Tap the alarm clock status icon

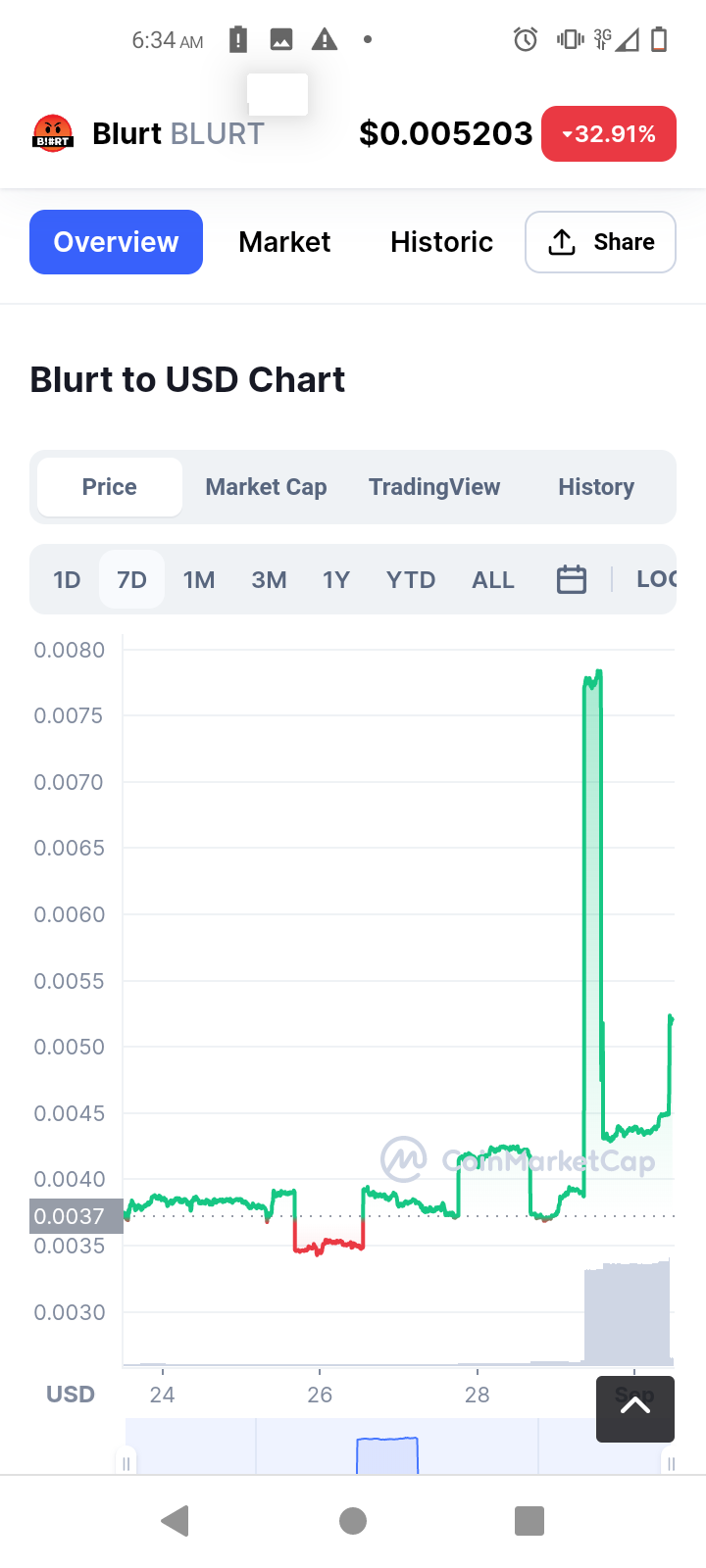pyautogui.click(x=526, y=39)
